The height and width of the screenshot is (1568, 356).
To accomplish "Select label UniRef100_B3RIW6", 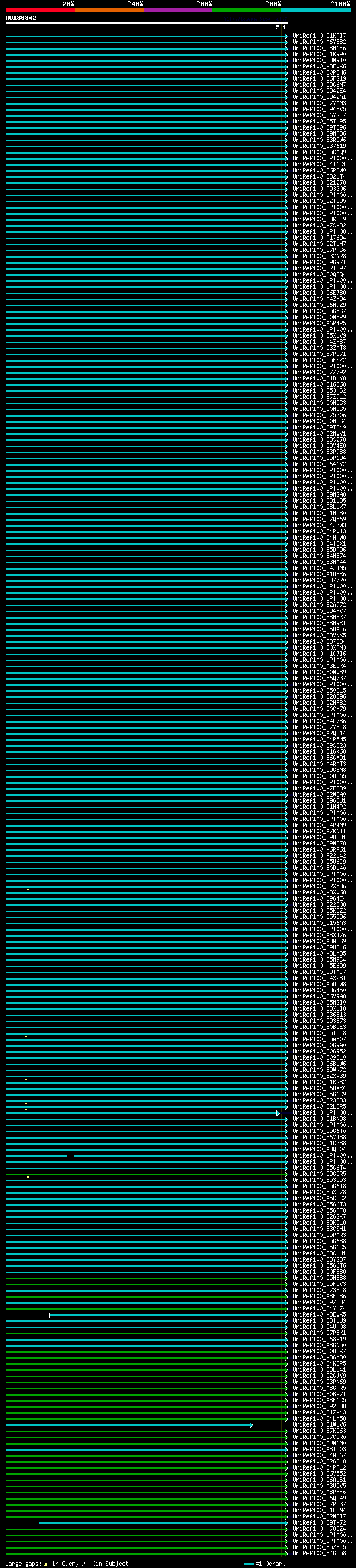I will 319,140.
